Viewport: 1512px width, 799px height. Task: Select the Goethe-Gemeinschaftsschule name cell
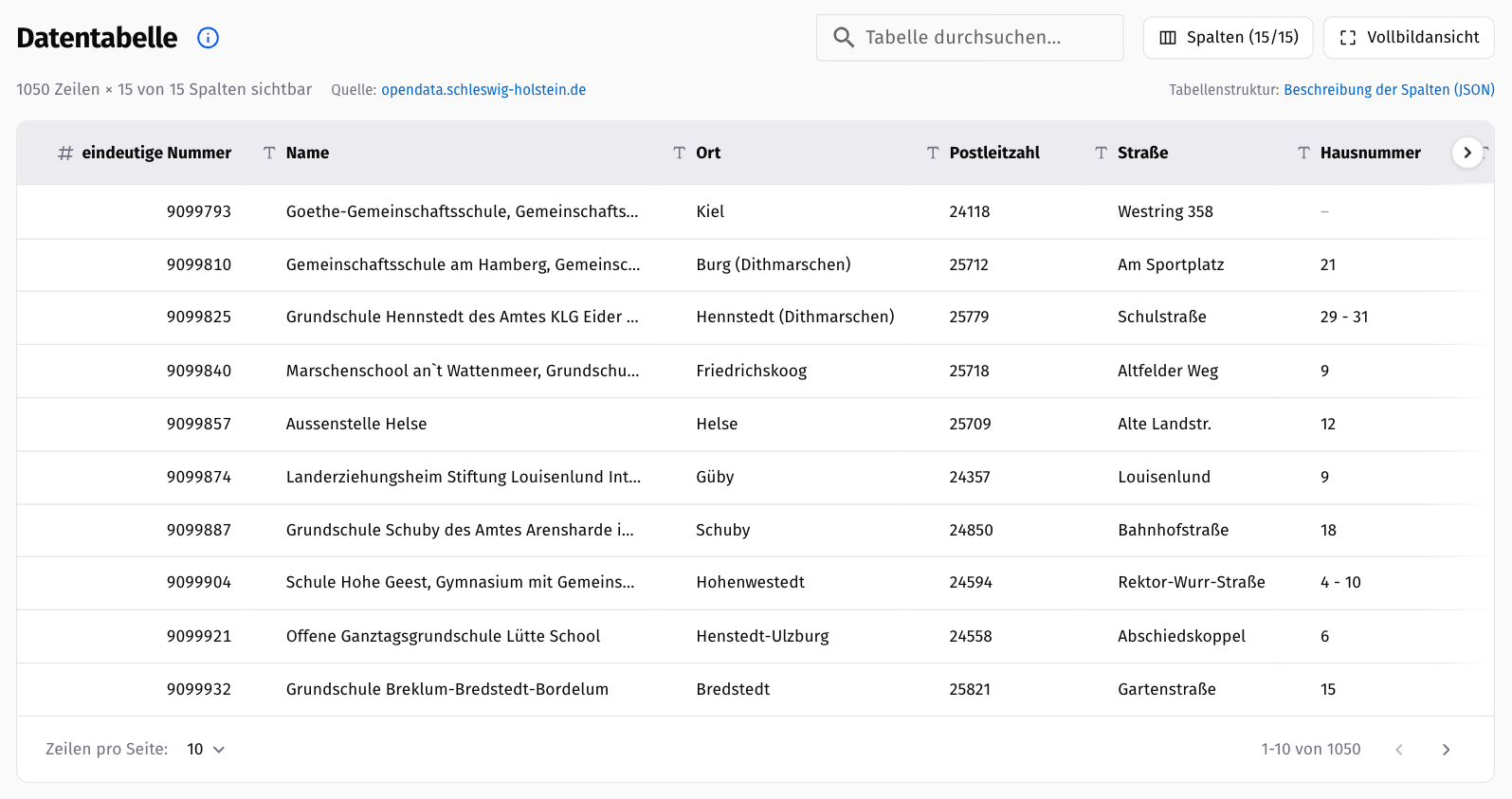click(x=463, y=211)
